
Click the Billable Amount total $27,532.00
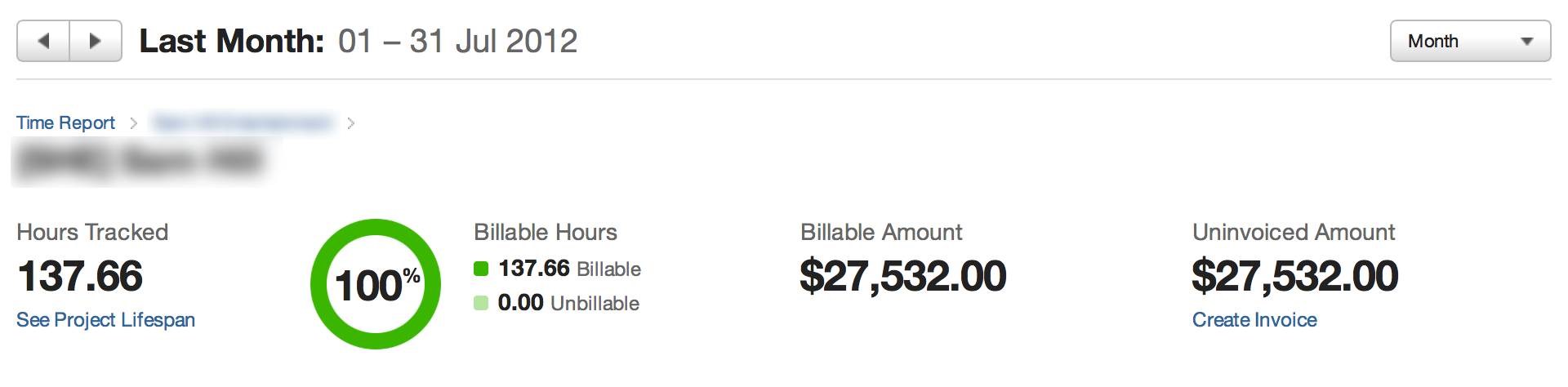pyautogui.click(x=903, y=276)
